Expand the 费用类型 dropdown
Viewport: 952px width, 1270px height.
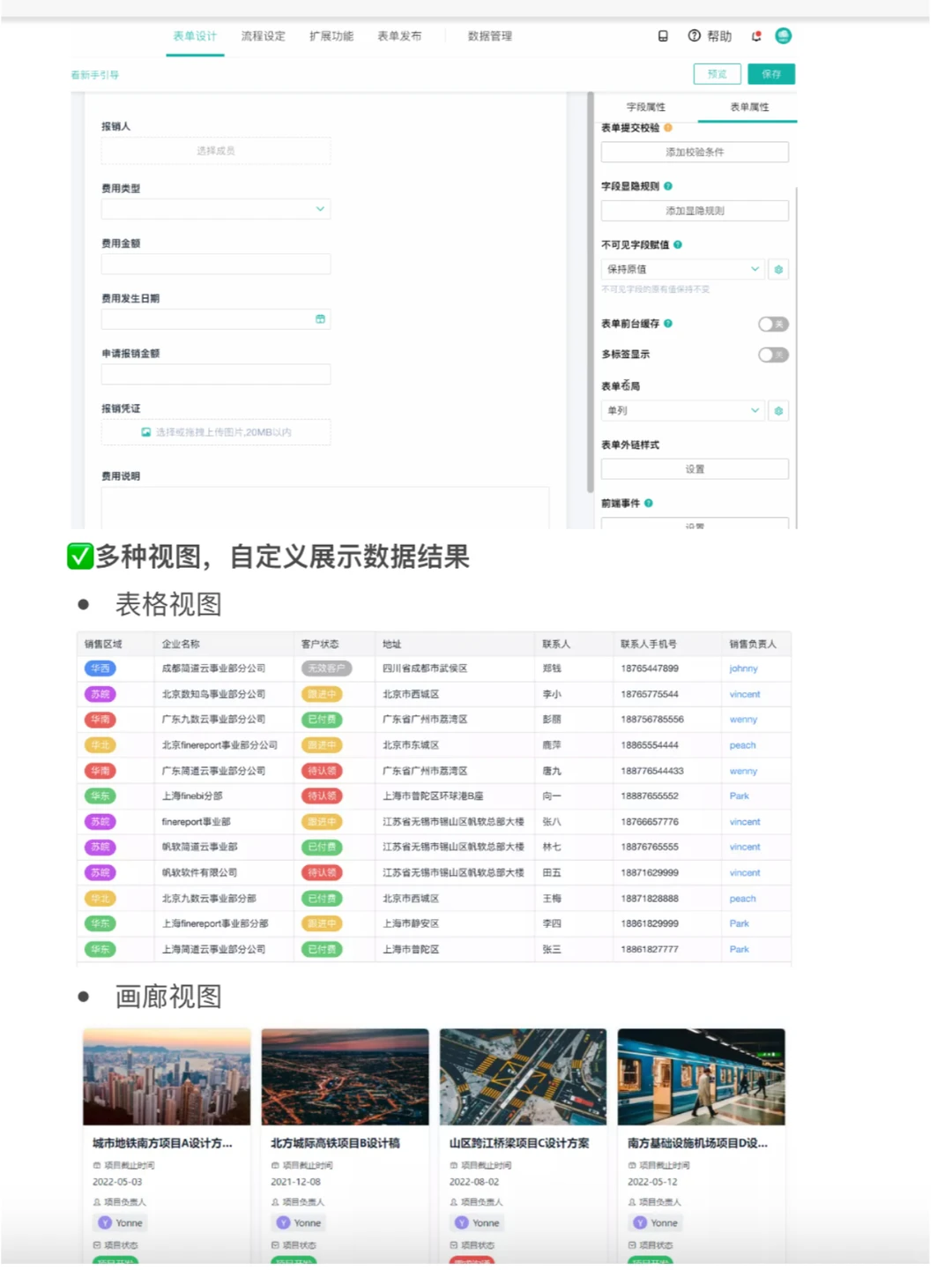click(216, 209)
